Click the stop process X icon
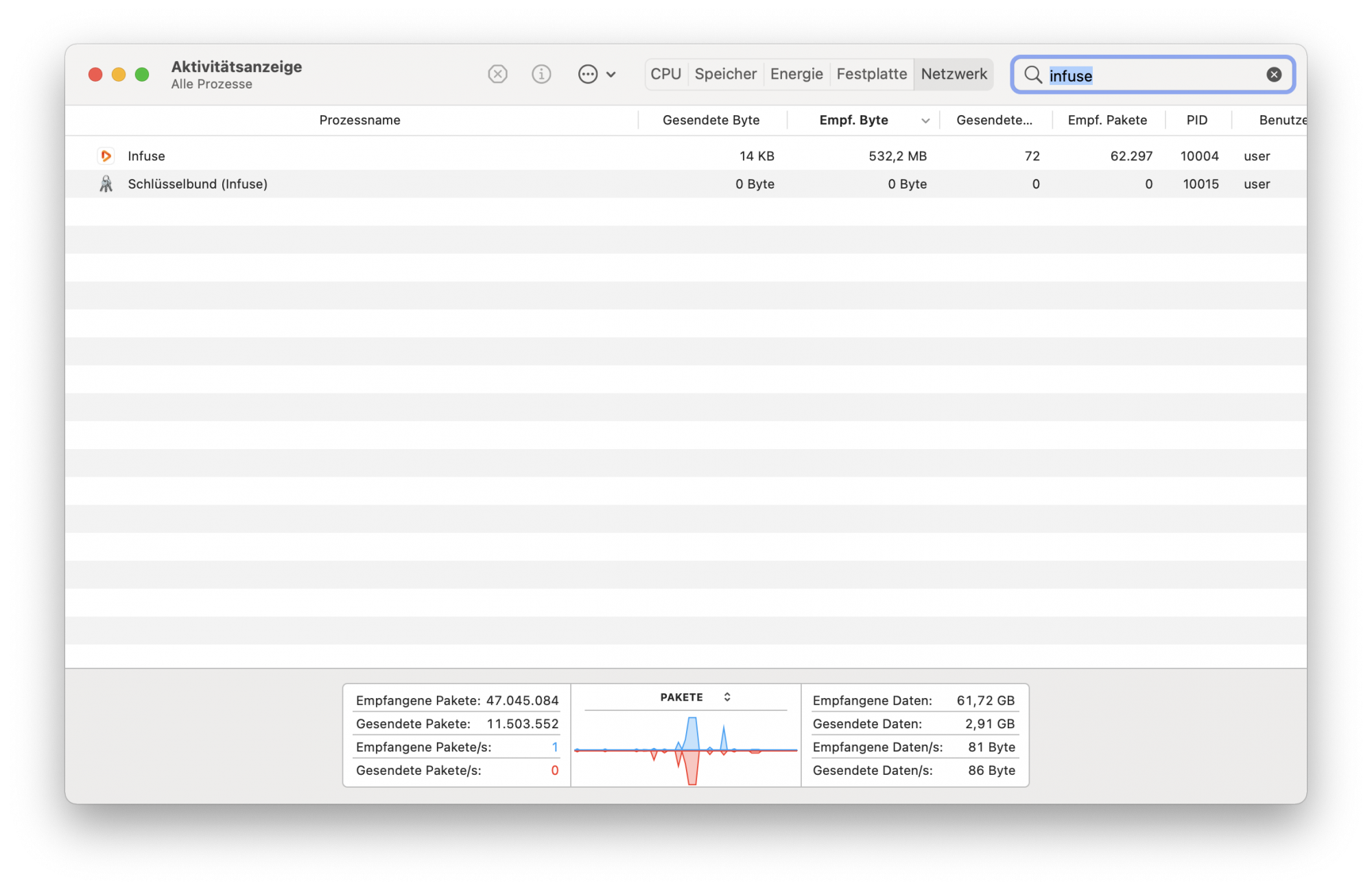The width and height of the screenshot is (1372, 890). coord(497,74)
